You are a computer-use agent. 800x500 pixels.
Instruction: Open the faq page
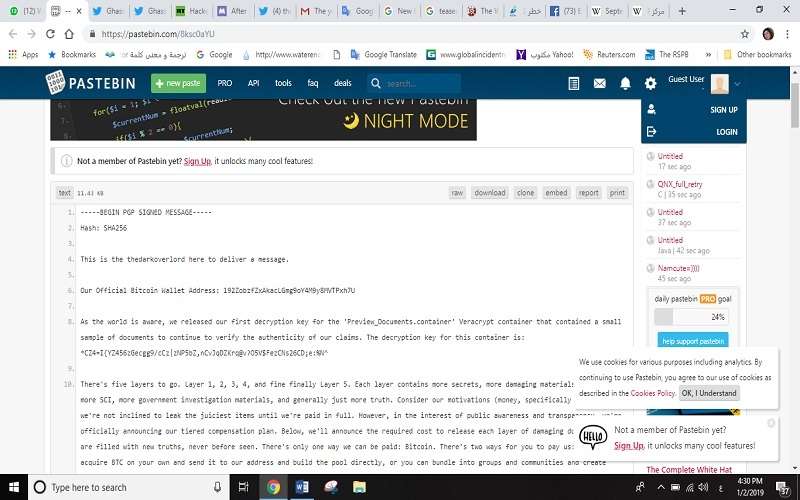click(313, 83)
